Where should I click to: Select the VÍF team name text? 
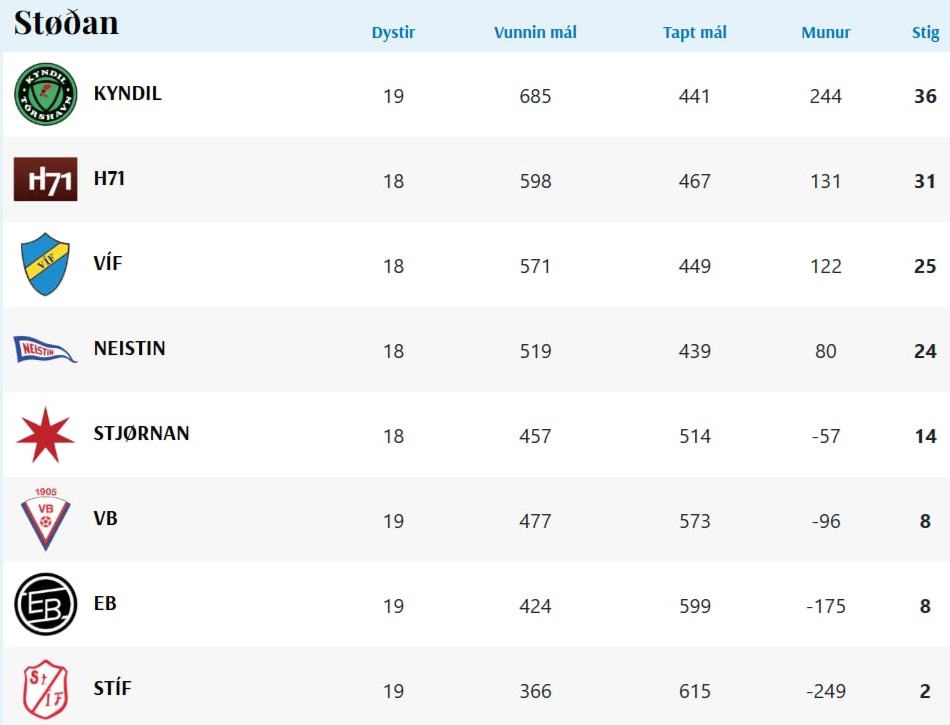(x=108, y=264)
